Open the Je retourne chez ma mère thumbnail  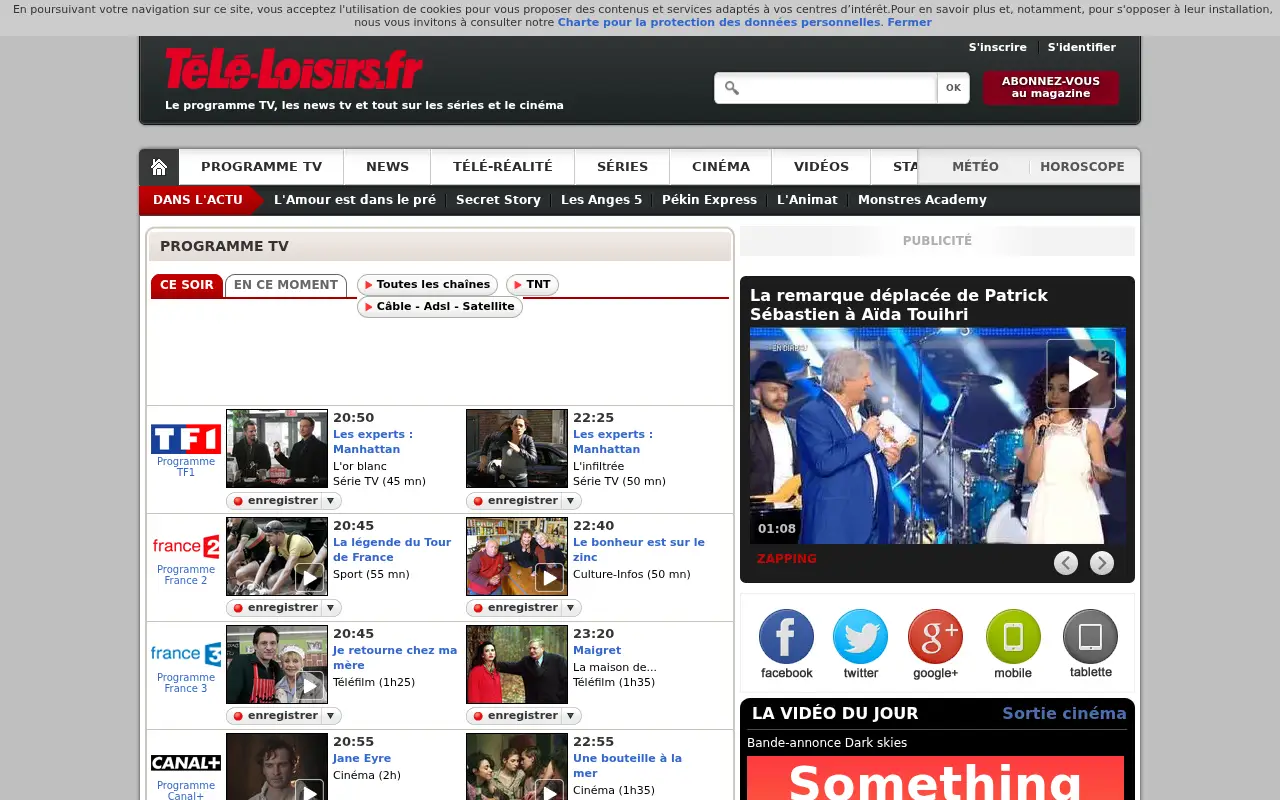277,664
